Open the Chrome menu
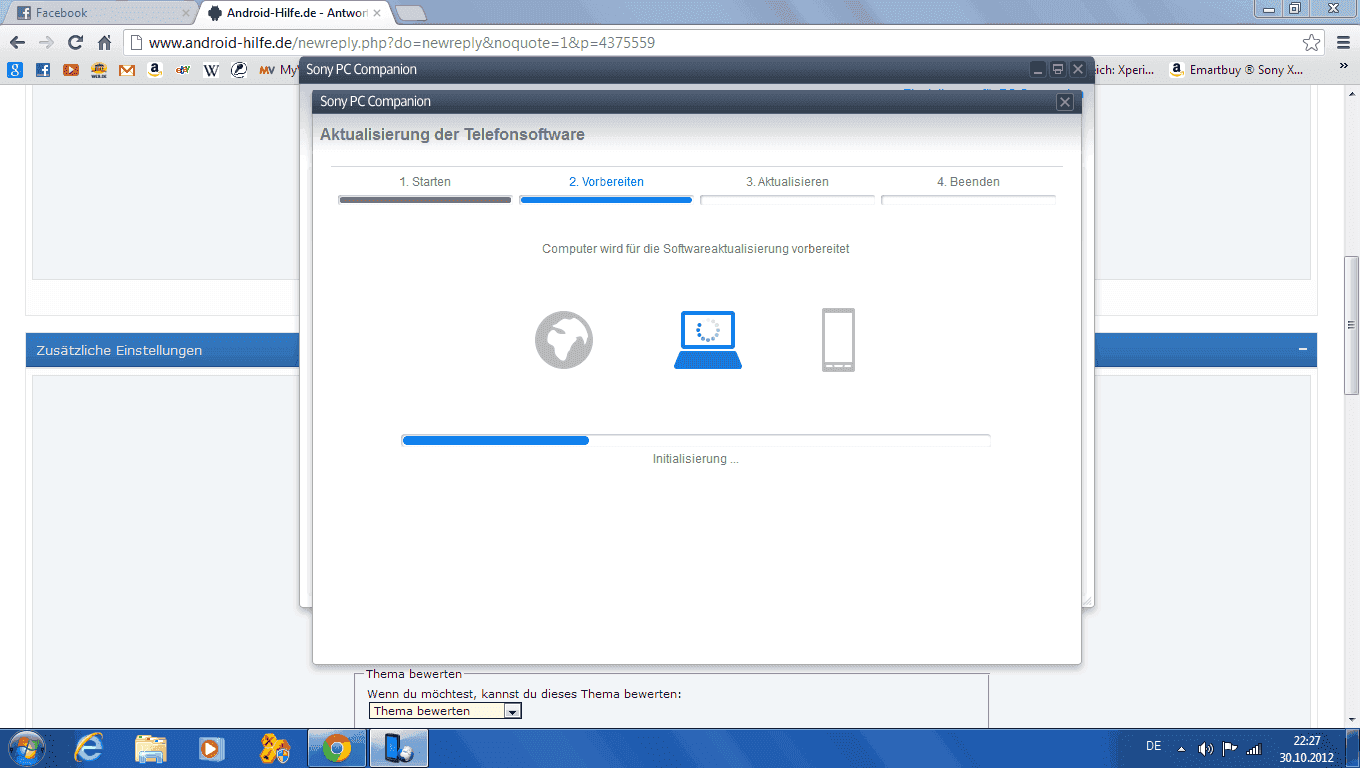The image size is (1360, 768). pyautogui.click(x=1343, y=43)
